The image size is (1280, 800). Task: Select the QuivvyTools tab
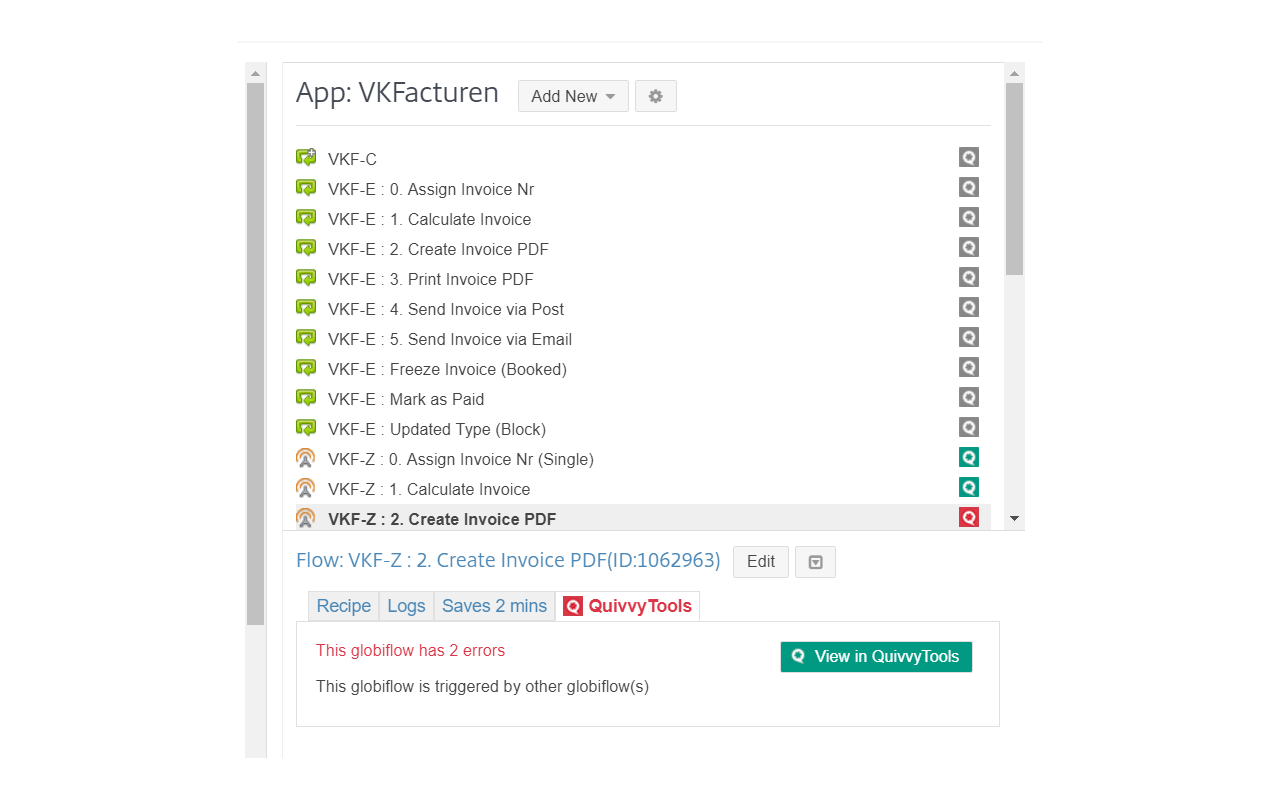coord(628,606)
